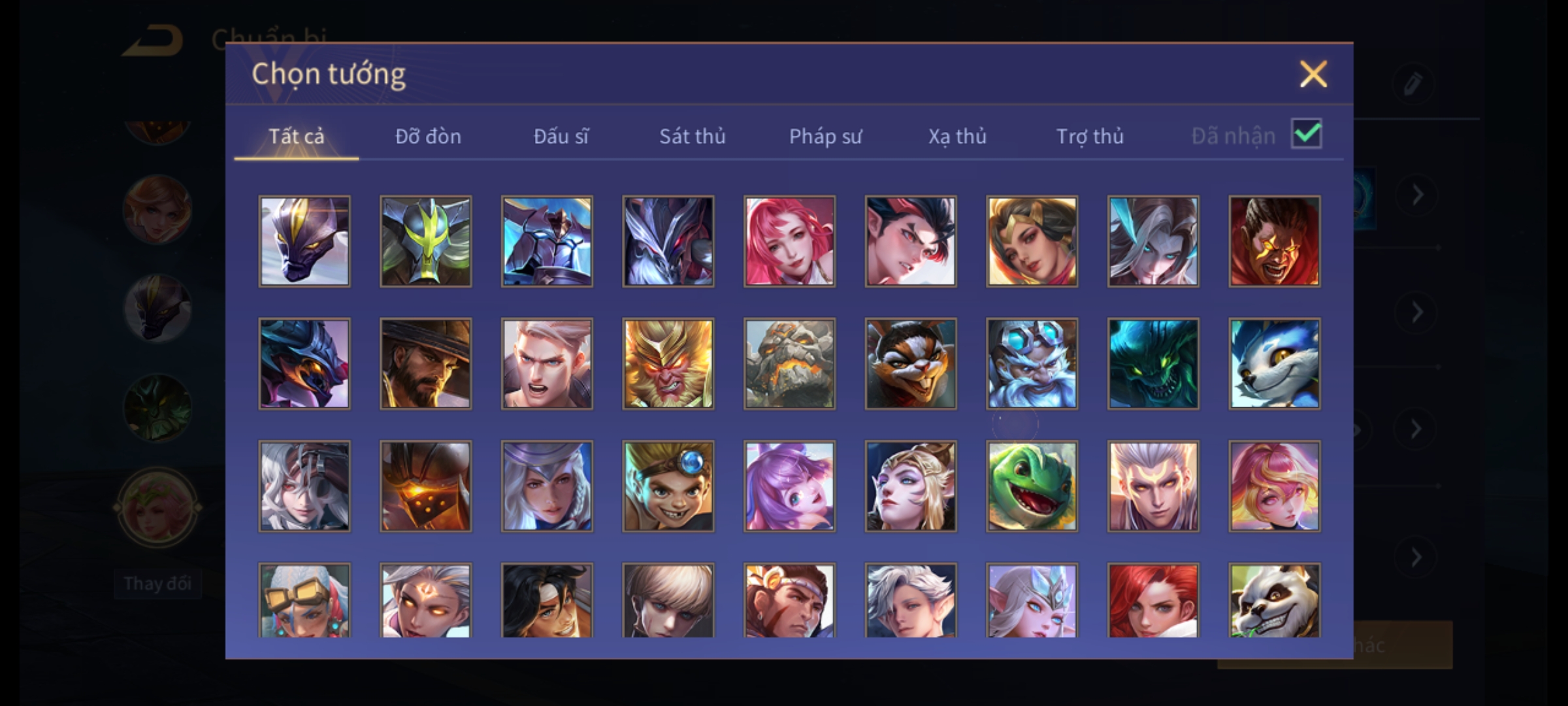
Task: Select the green-masked armored hero
Action: [425, 241]
